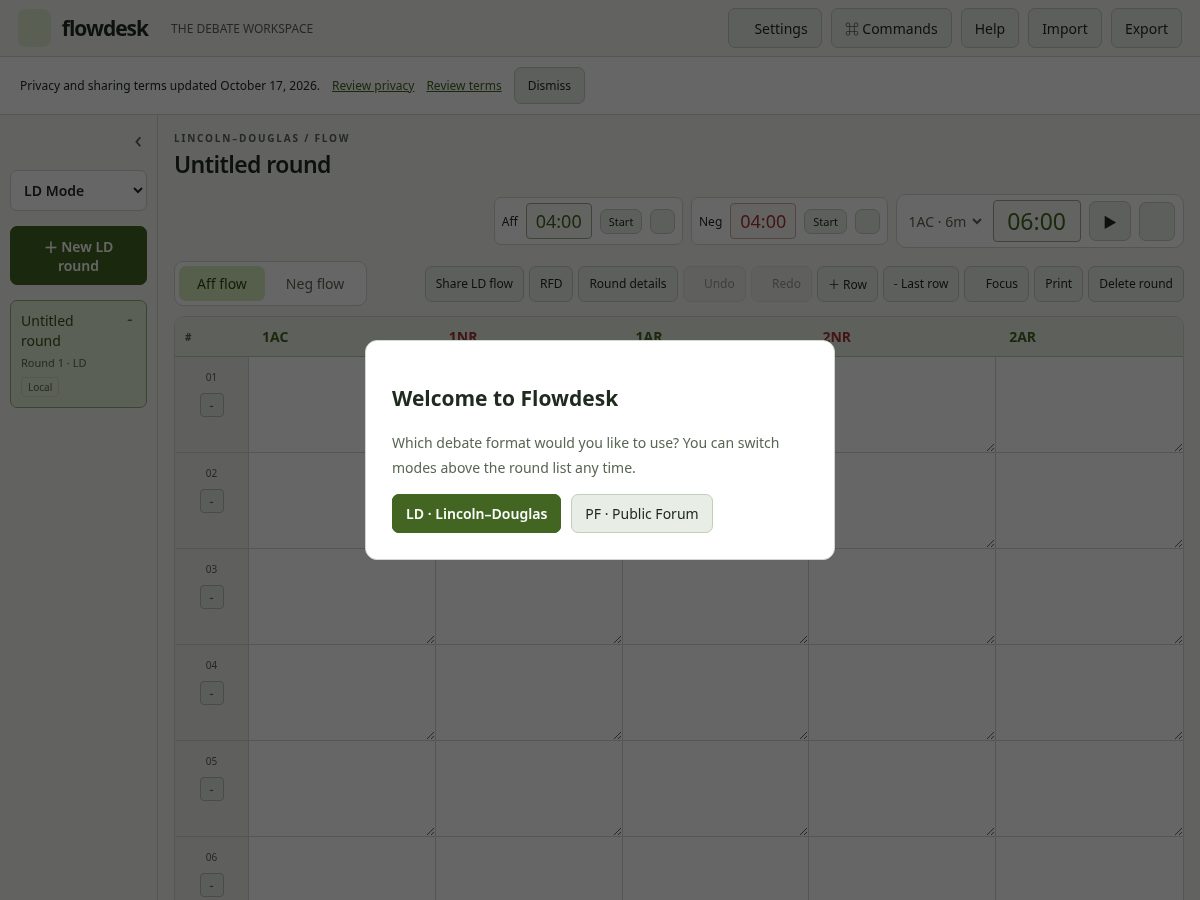Add a row with + Row
The width and height of the screenshot is (1200, 900).
coord(848,284)
